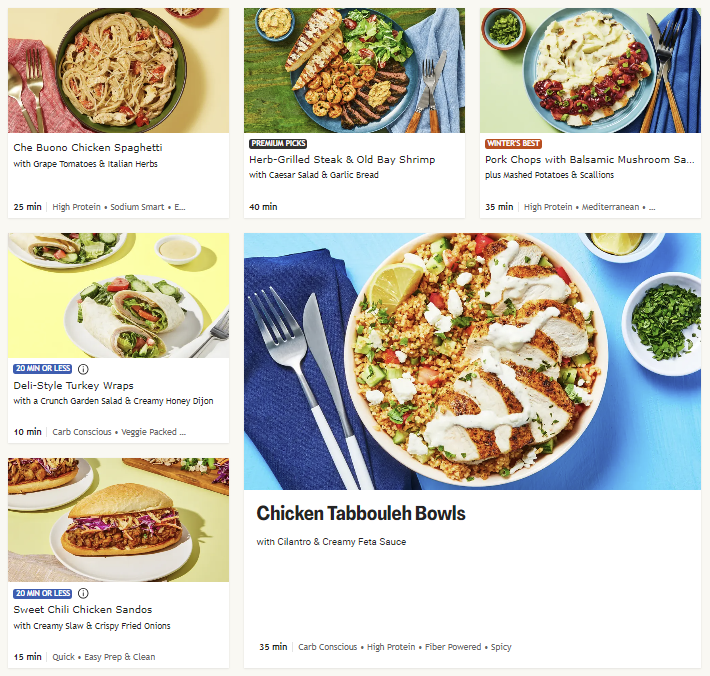
Task: Click the Winter's Best badge
Action: click(x=515, y=143)
